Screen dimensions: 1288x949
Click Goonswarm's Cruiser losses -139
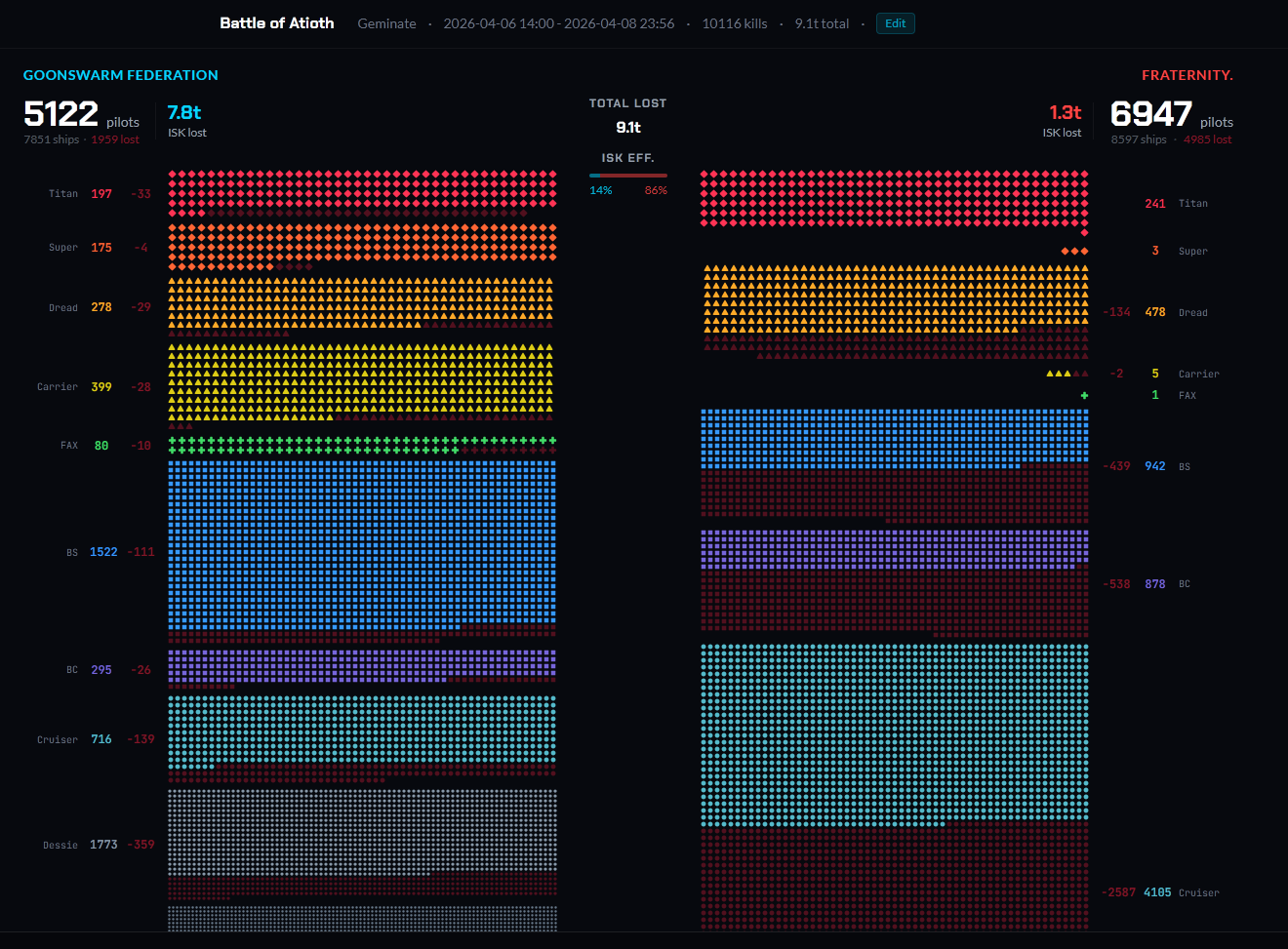[x=141, y=739]
